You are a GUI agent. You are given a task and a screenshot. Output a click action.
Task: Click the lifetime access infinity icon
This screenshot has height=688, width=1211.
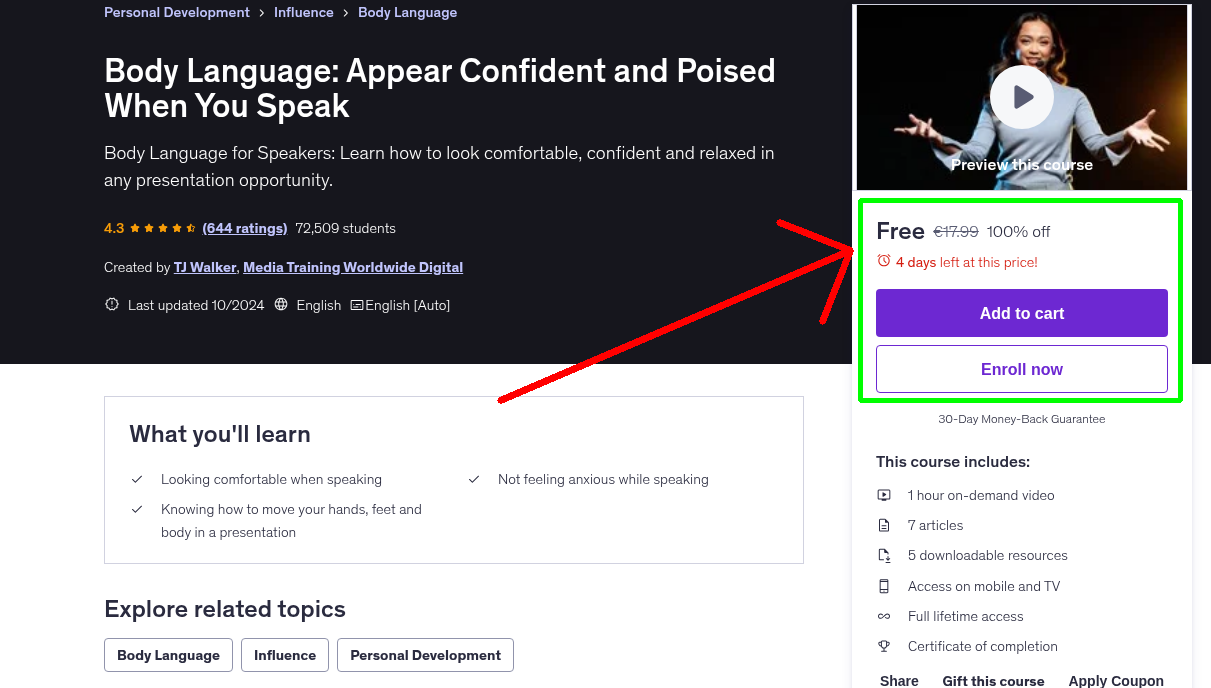click(884, 616)
